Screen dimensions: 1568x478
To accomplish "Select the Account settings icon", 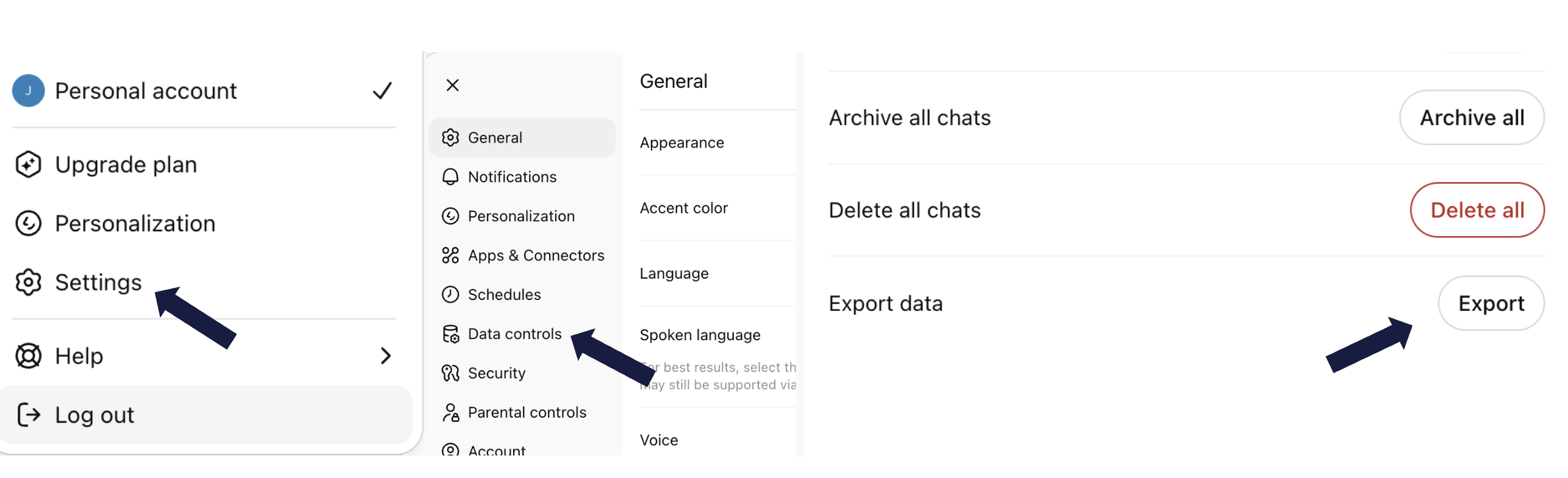I will (x=451, y=450).
